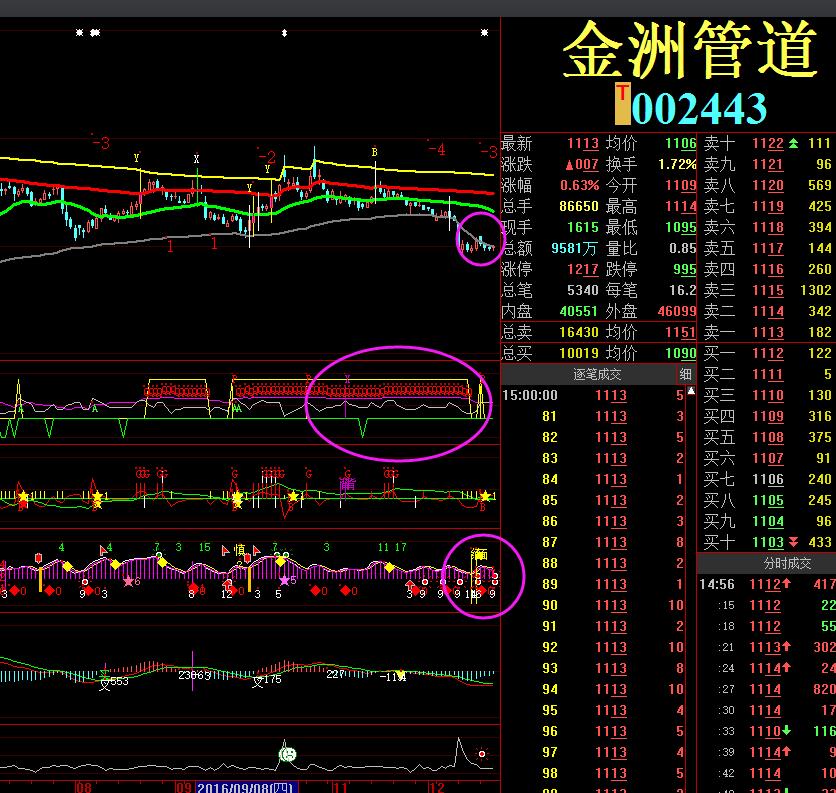
Task: Click the 现手 value 1615
Action: tap(583, 228)
